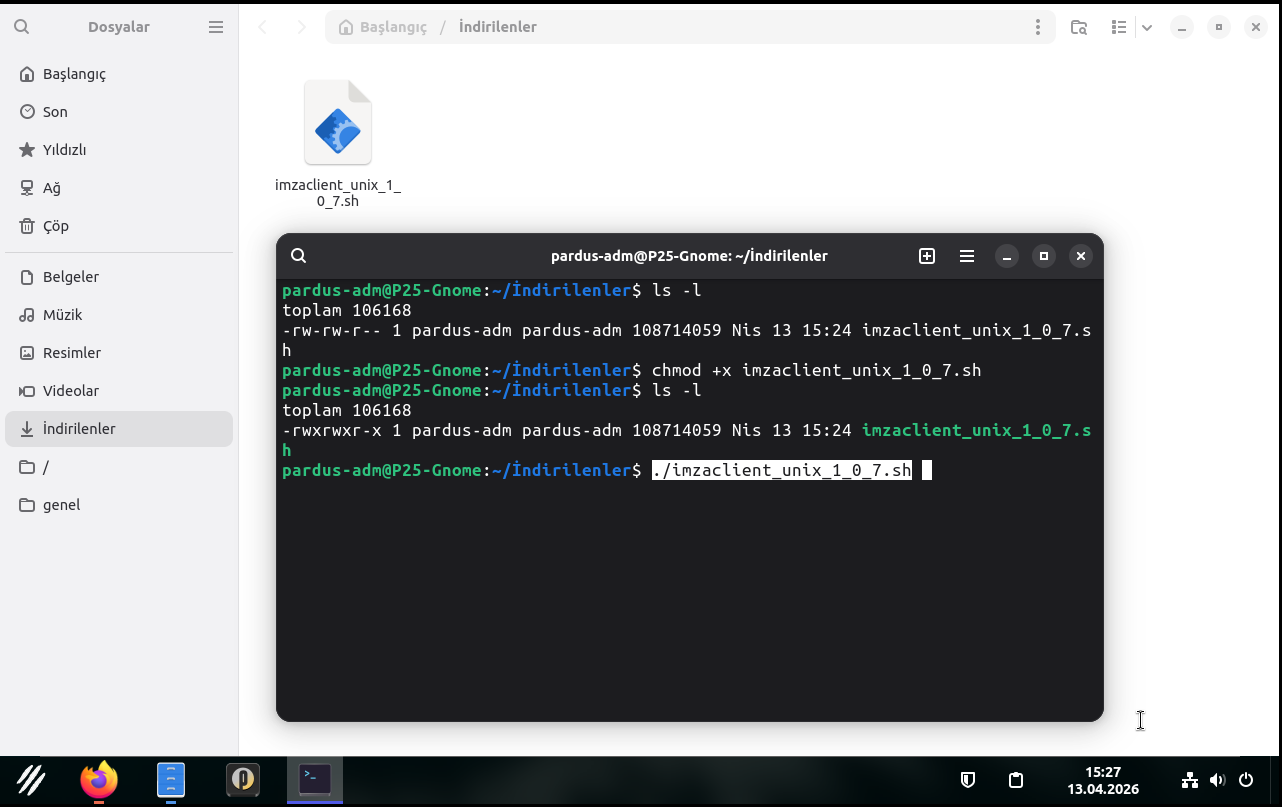Close the Files window
1282x807 pixels.
1256,27
